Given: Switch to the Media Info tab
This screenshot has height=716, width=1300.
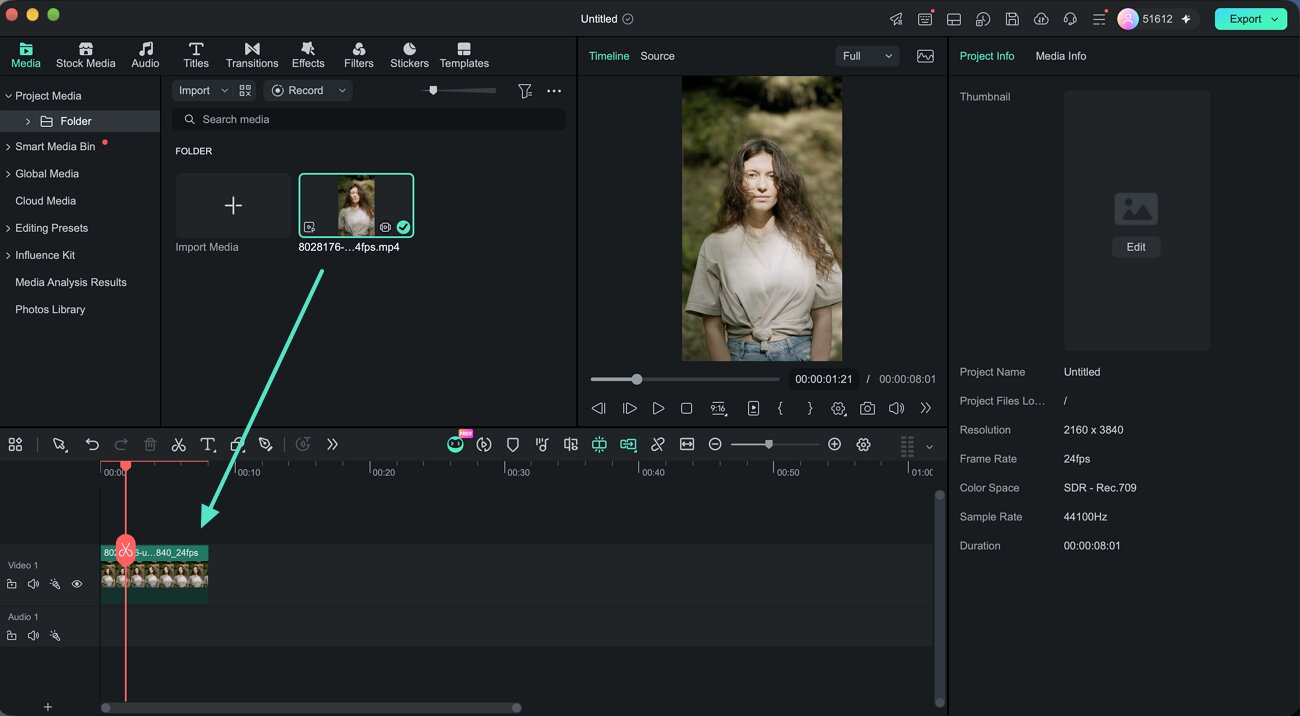Looking at the screenshot, I should click(x=1060, y=56).
